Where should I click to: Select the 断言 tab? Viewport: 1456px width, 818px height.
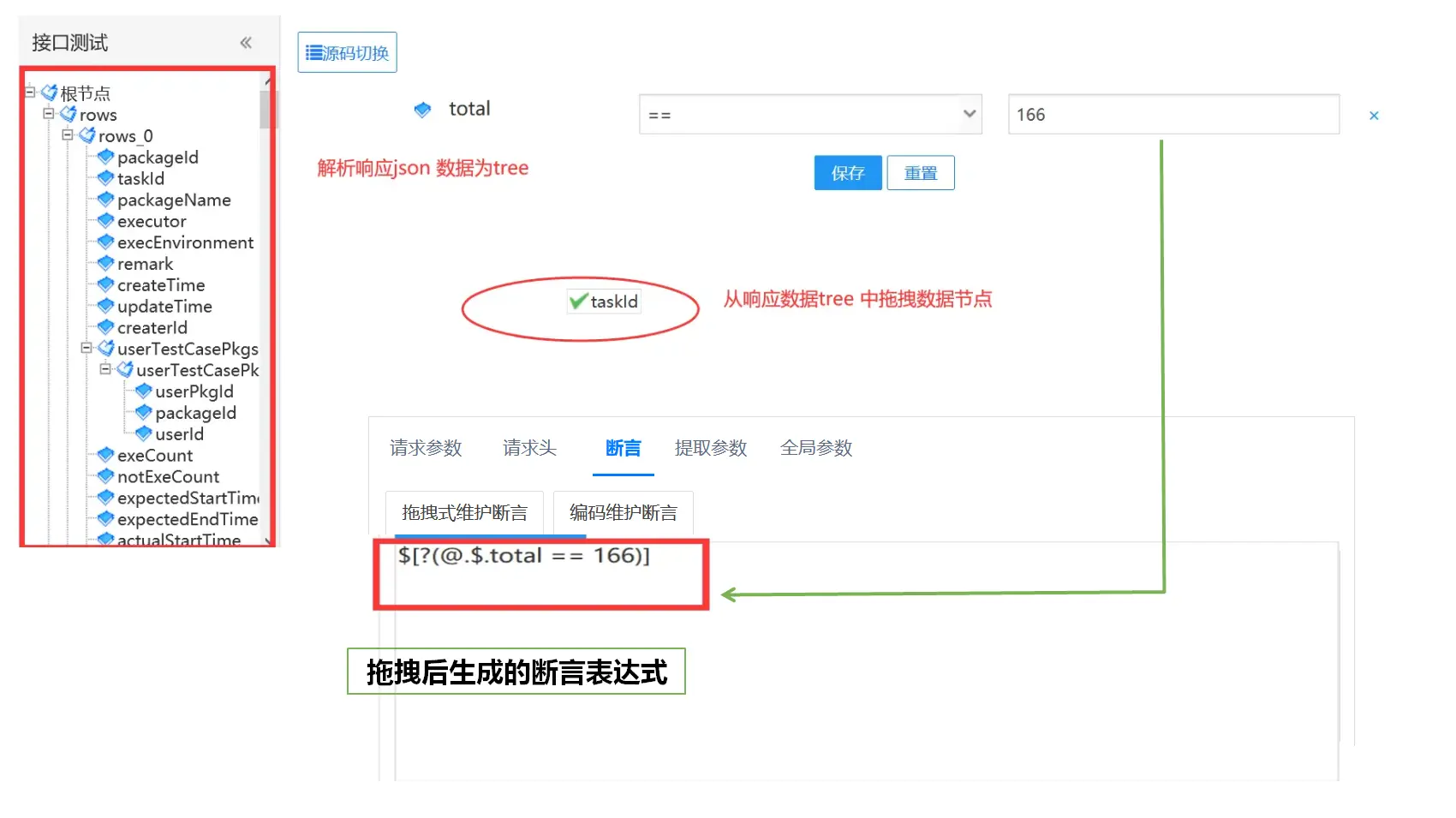tap(623, 448)
